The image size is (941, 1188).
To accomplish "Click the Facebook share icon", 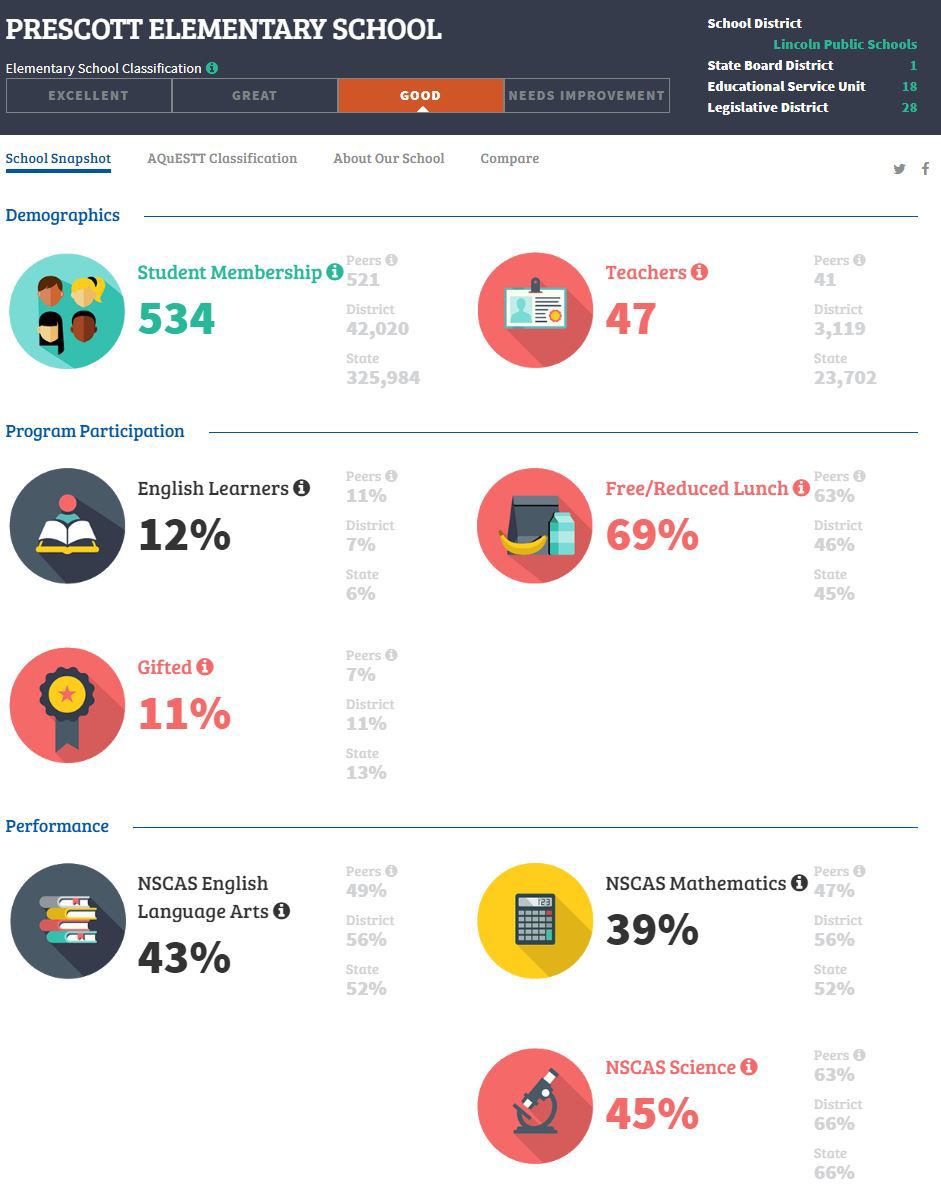I will pos(925,168).
